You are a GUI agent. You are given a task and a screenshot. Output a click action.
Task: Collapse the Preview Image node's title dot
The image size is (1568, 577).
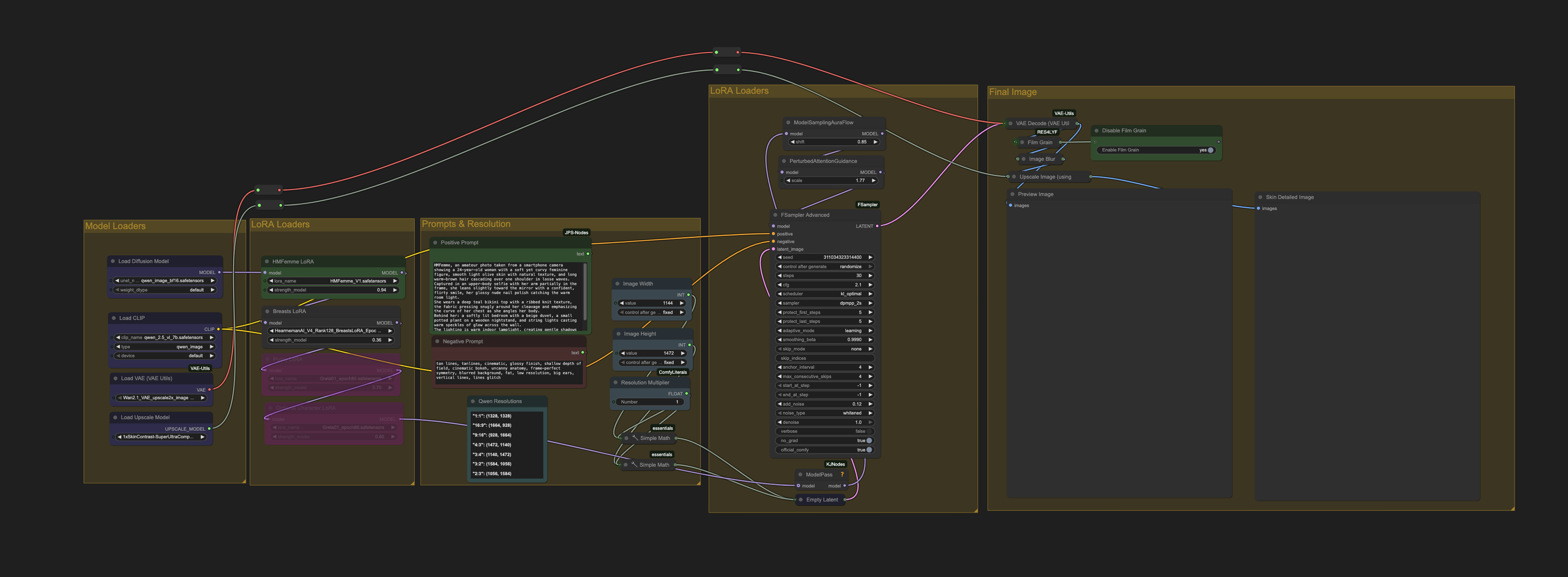point(1012,193)
